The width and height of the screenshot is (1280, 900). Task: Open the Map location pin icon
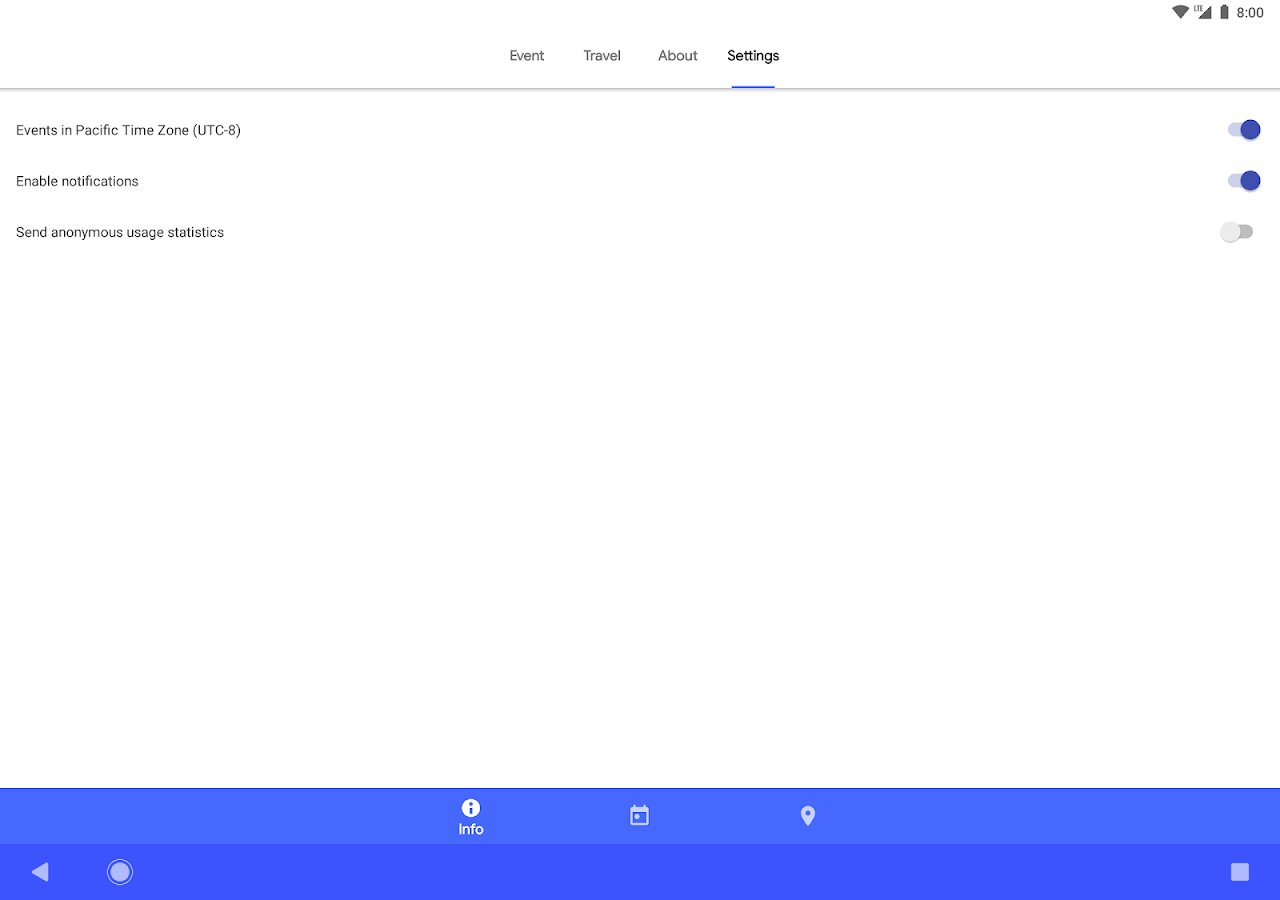tap(808, 816)
